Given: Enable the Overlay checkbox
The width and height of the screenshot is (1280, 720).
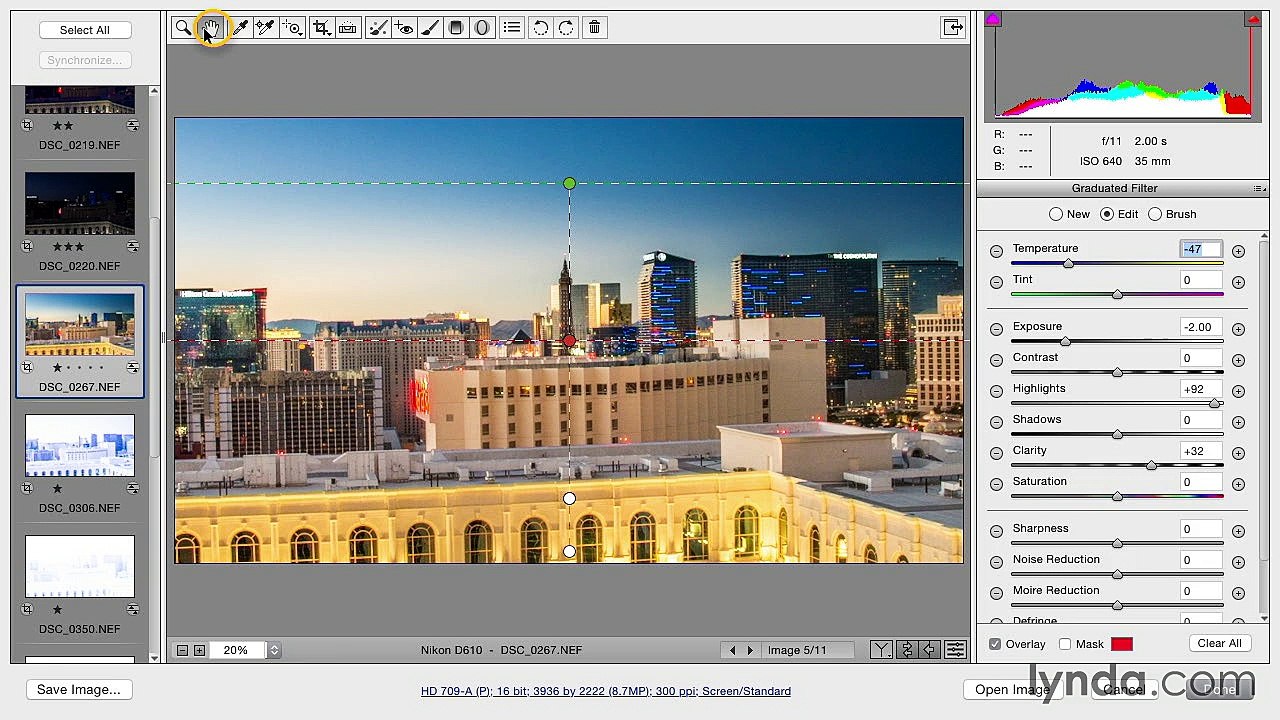Looking at the screenshot, I should coord(995,644).
